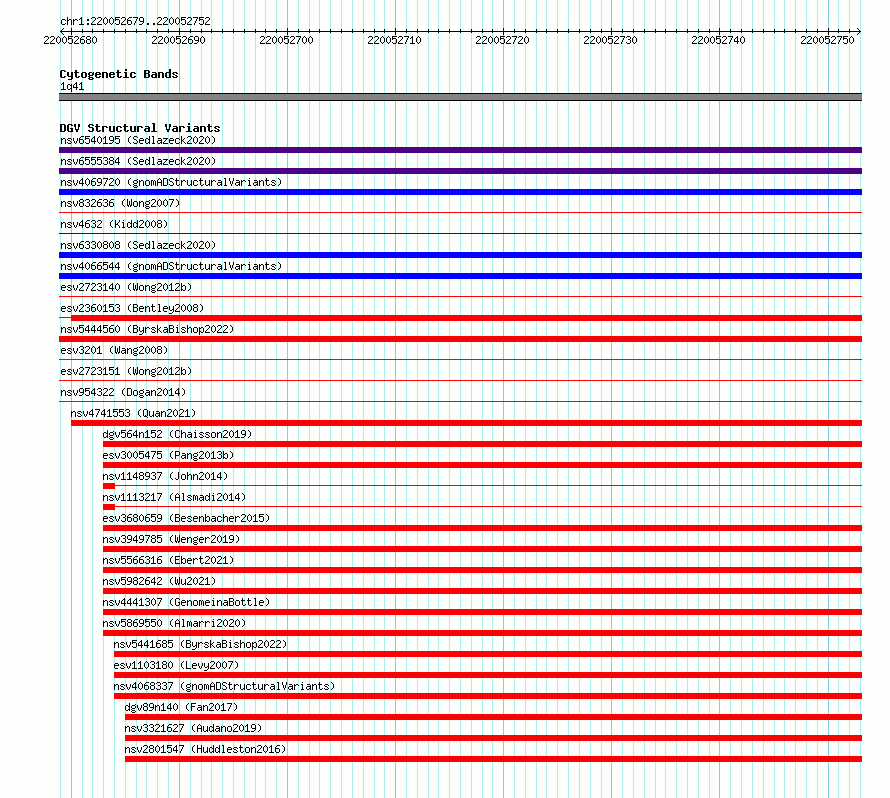Click ruler position 220052720
890x798 pixels.
click(502, 40)
